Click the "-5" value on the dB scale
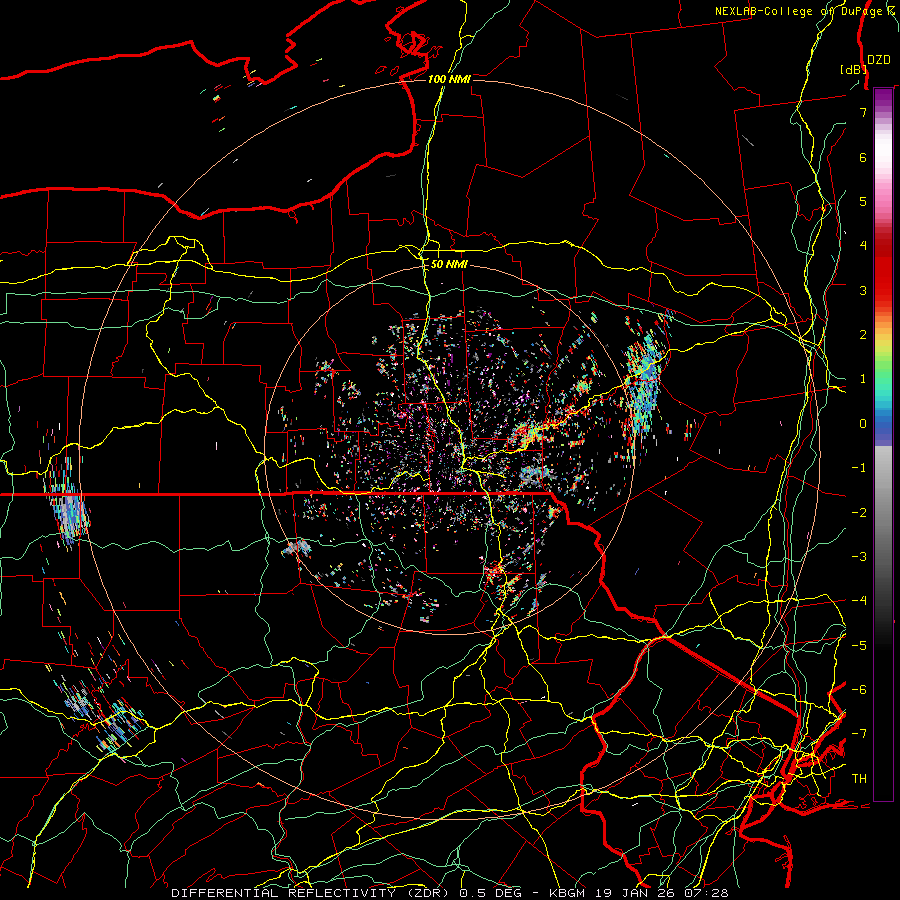900x900 pixels. click(x=859, y=646)
